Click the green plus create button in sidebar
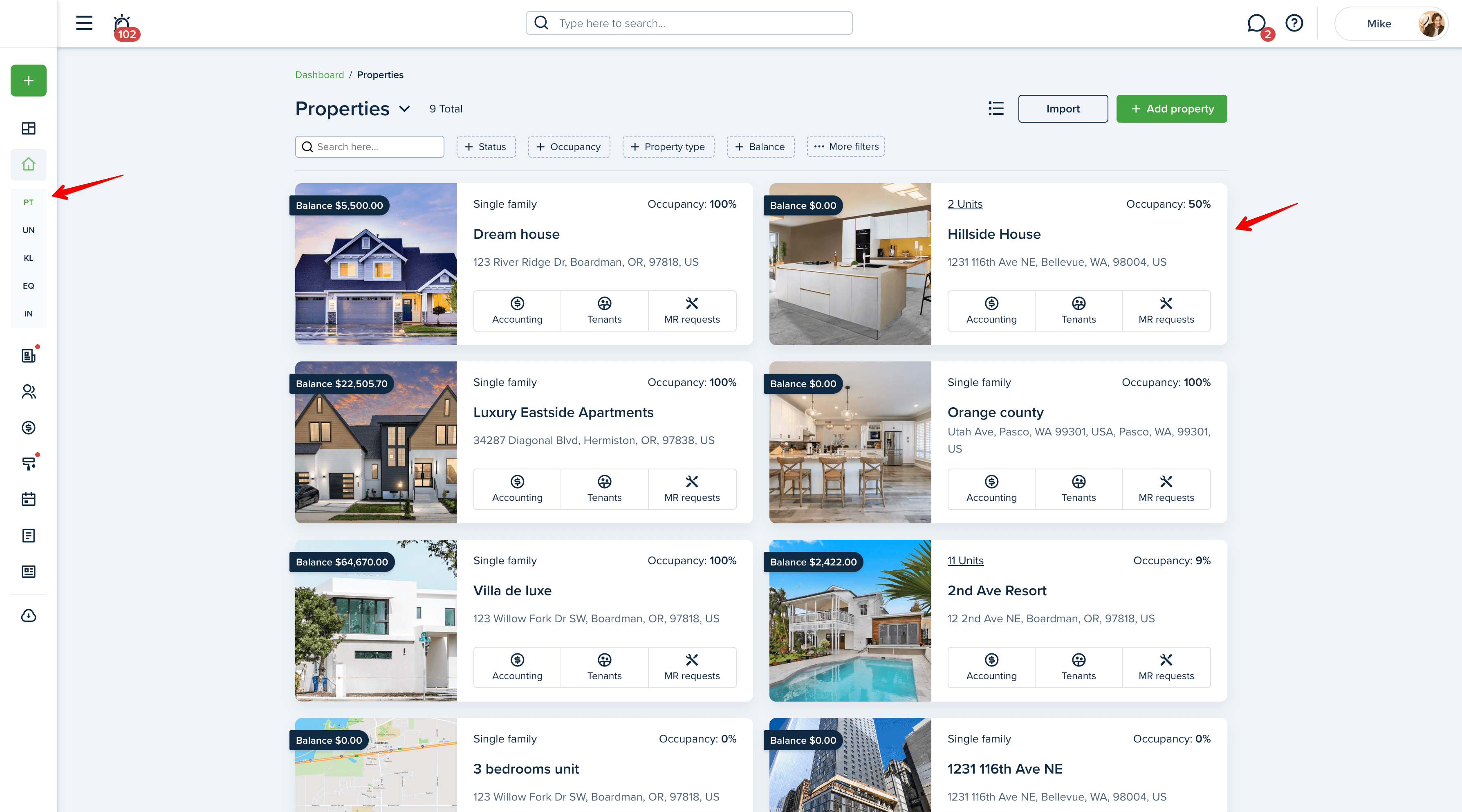The width and height of the screenshot is (1462, 812). (28, 81)
